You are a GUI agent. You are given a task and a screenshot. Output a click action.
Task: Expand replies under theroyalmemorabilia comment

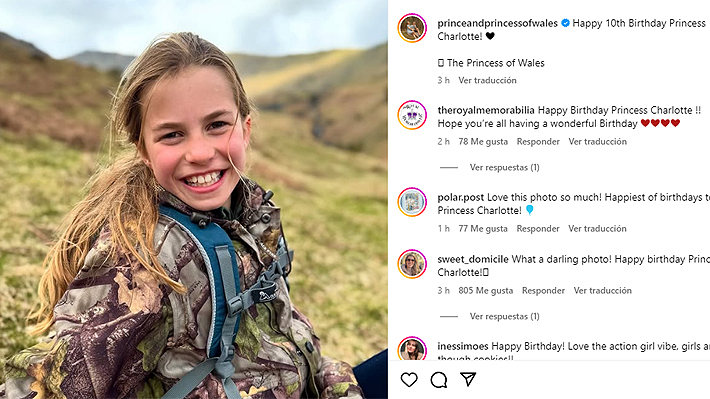pyautogui.click(x=504, y=167)
